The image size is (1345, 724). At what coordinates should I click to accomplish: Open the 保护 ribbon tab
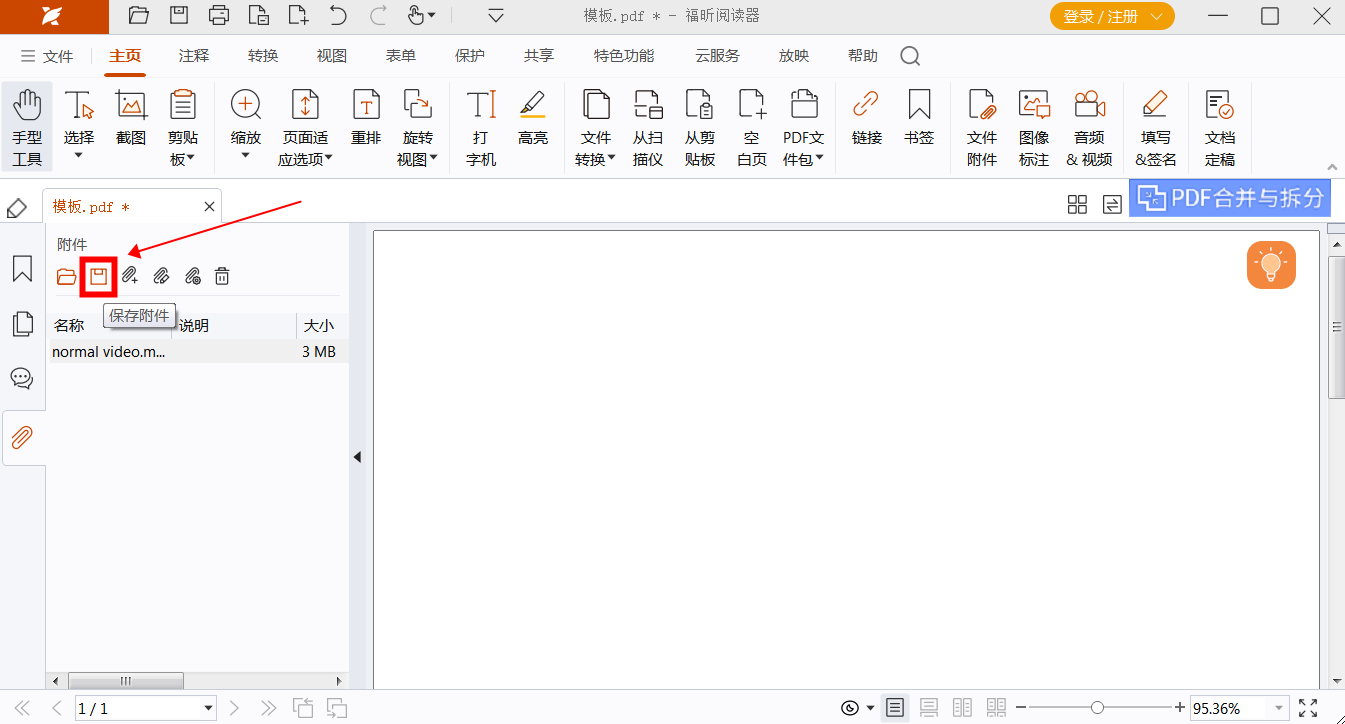(469, 56)
